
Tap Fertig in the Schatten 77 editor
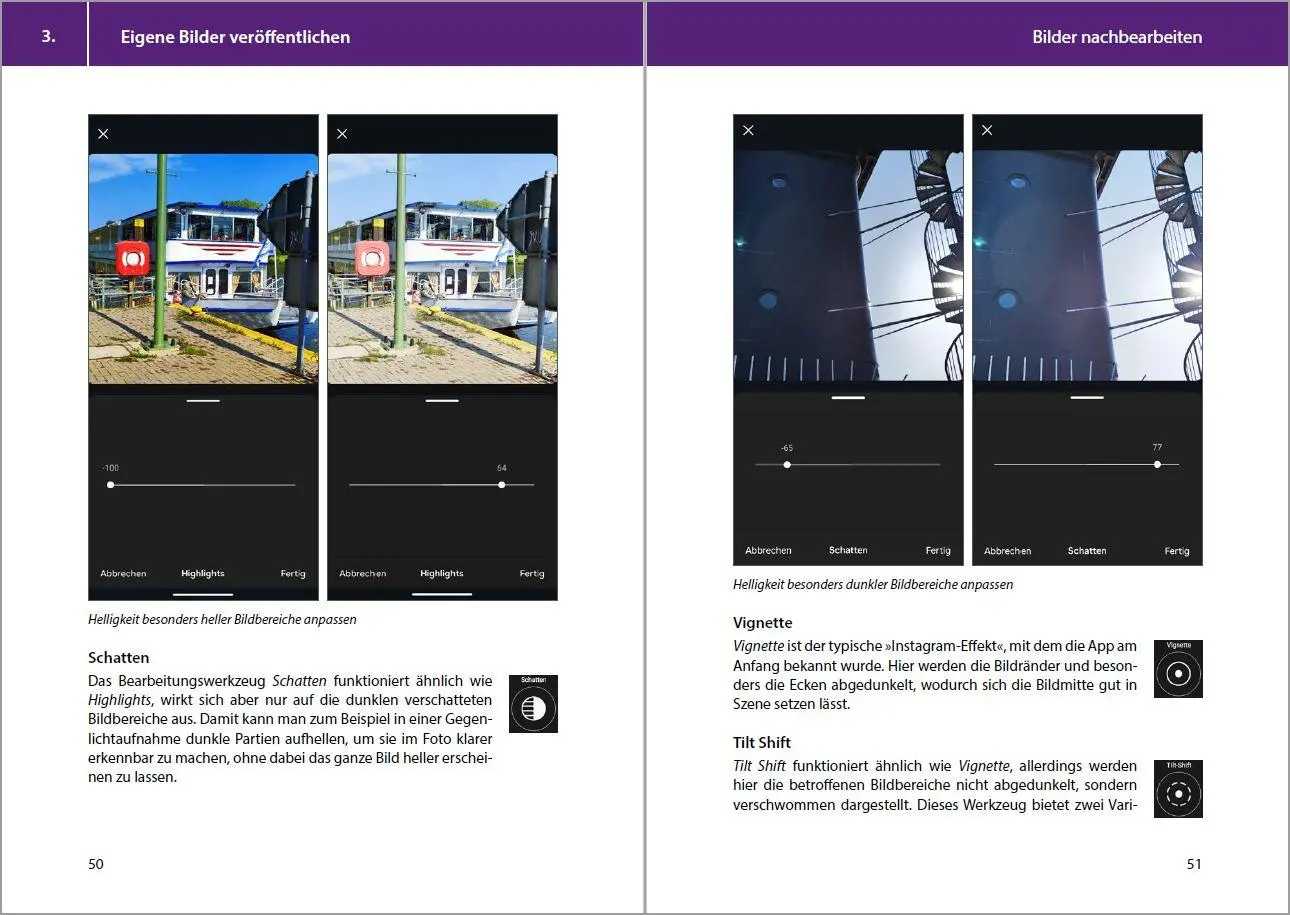point(1177,551)
